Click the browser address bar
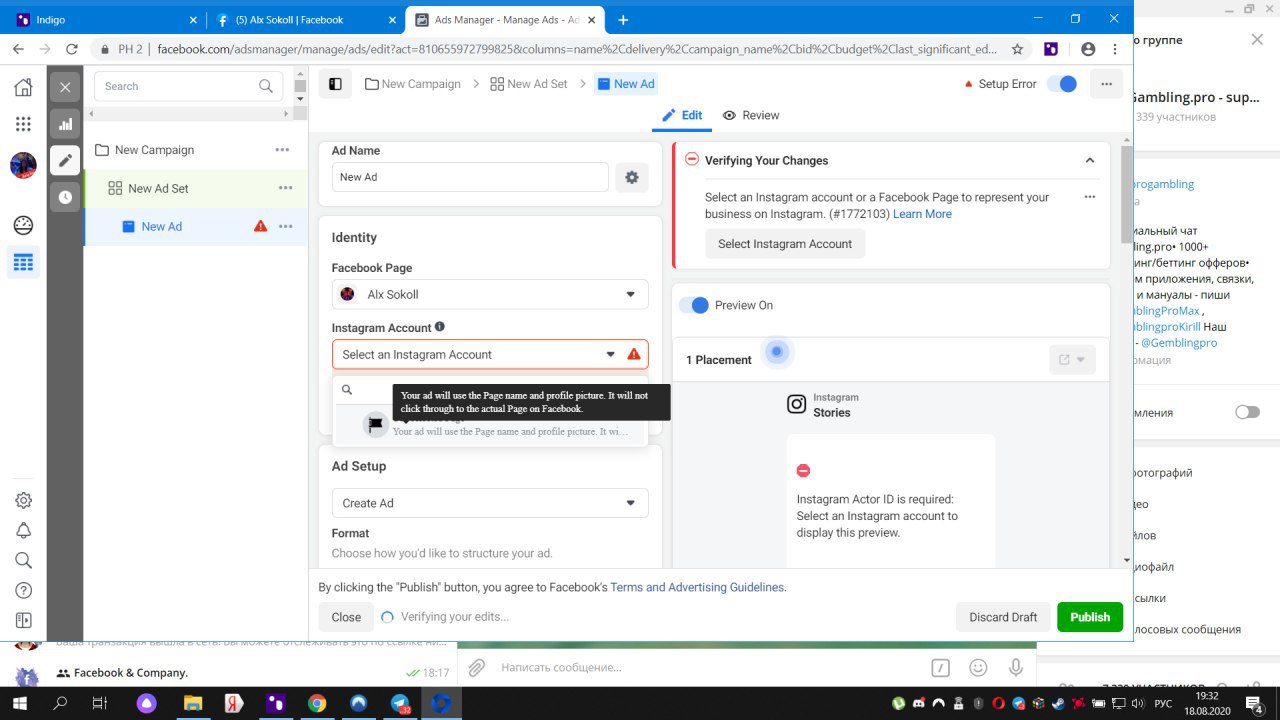 tap(560, 48)
